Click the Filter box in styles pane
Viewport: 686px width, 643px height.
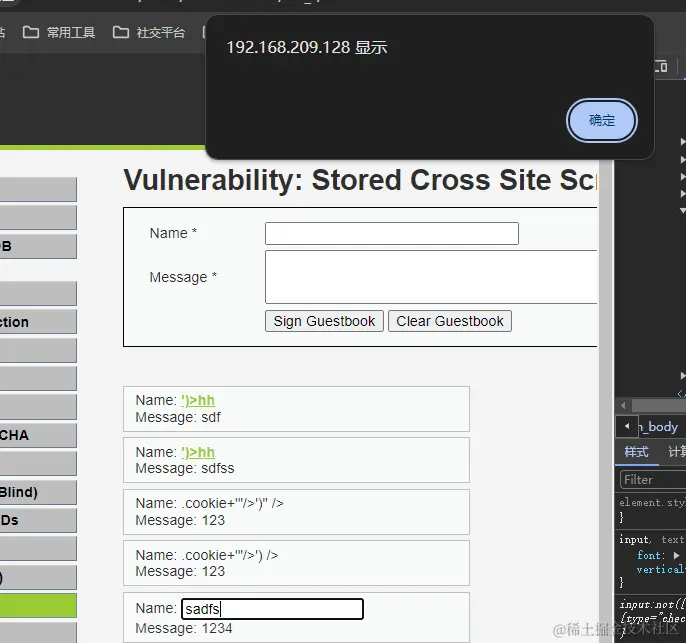click(x=653, y=480)
